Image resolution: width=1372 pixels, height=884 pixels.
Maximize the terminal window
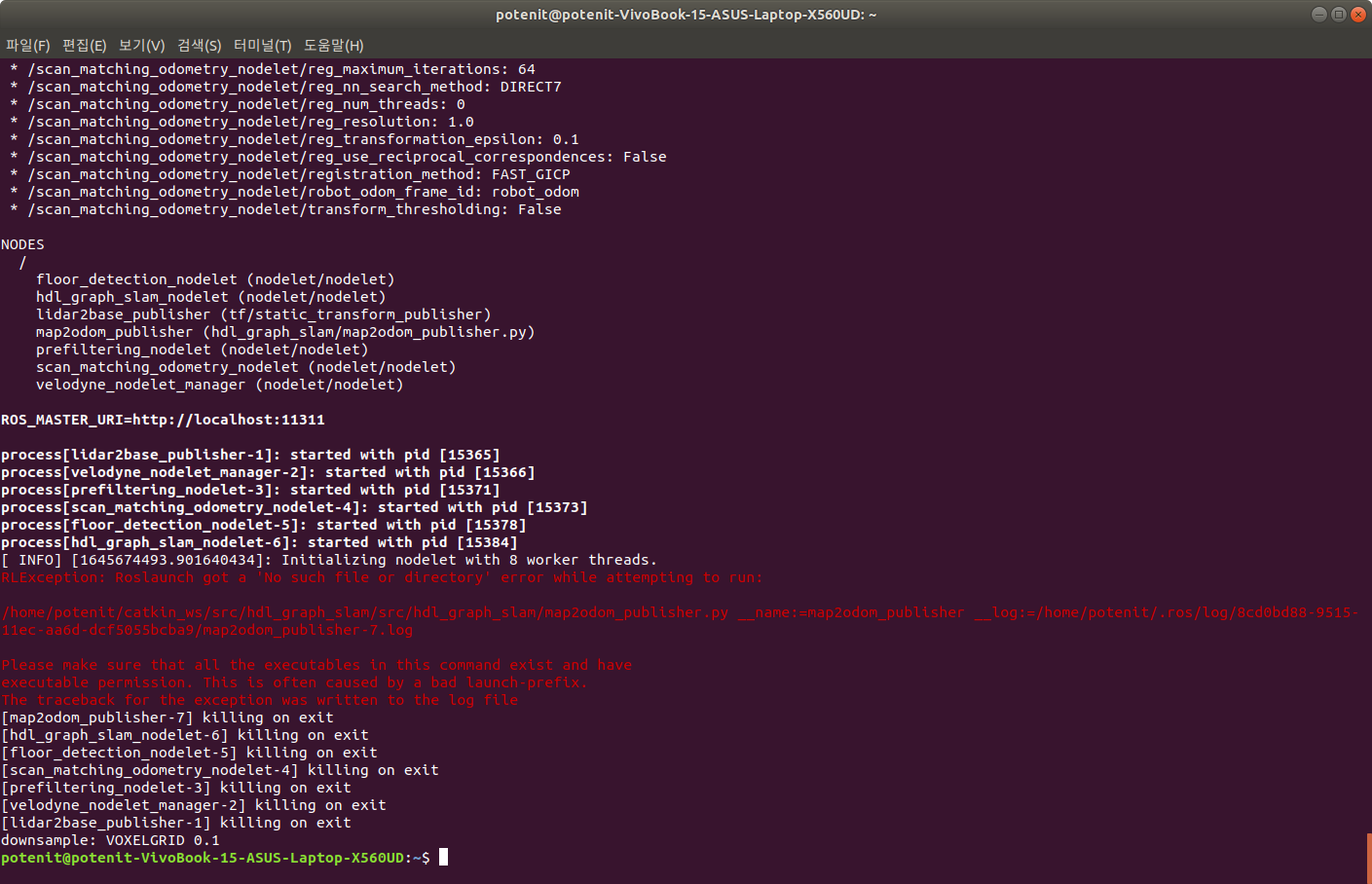coord(1339,14)
